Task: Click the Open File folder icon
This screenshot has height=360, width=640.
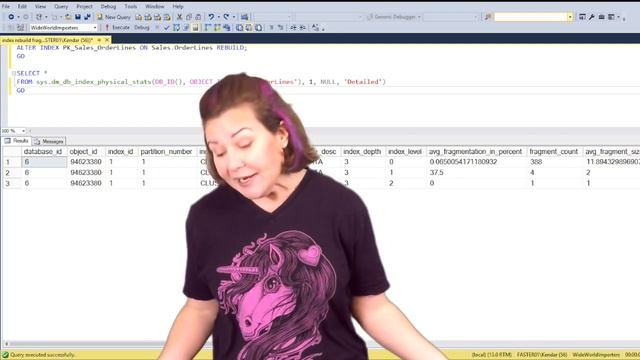Action: click(x=68, y=17)
